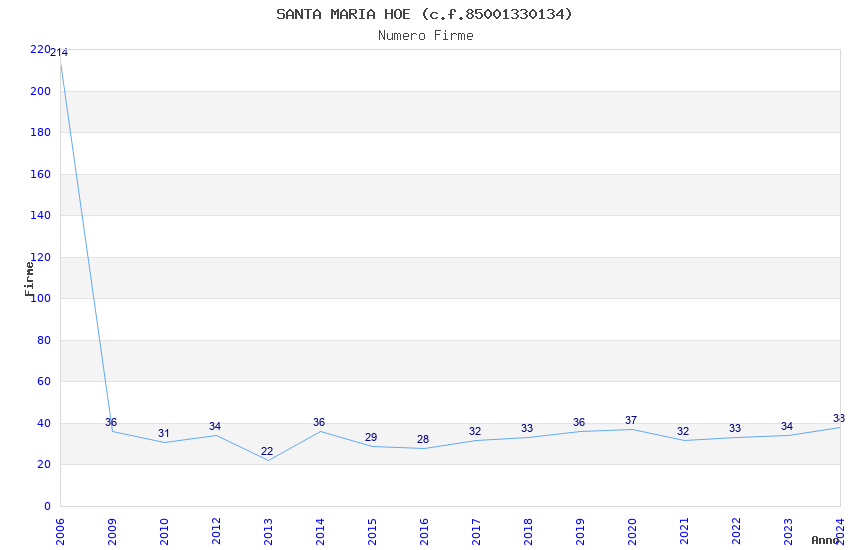This screenshot has height=550, width=850.
Task: Select the 29 data label above 2015
Action: (x=371, y=437)
